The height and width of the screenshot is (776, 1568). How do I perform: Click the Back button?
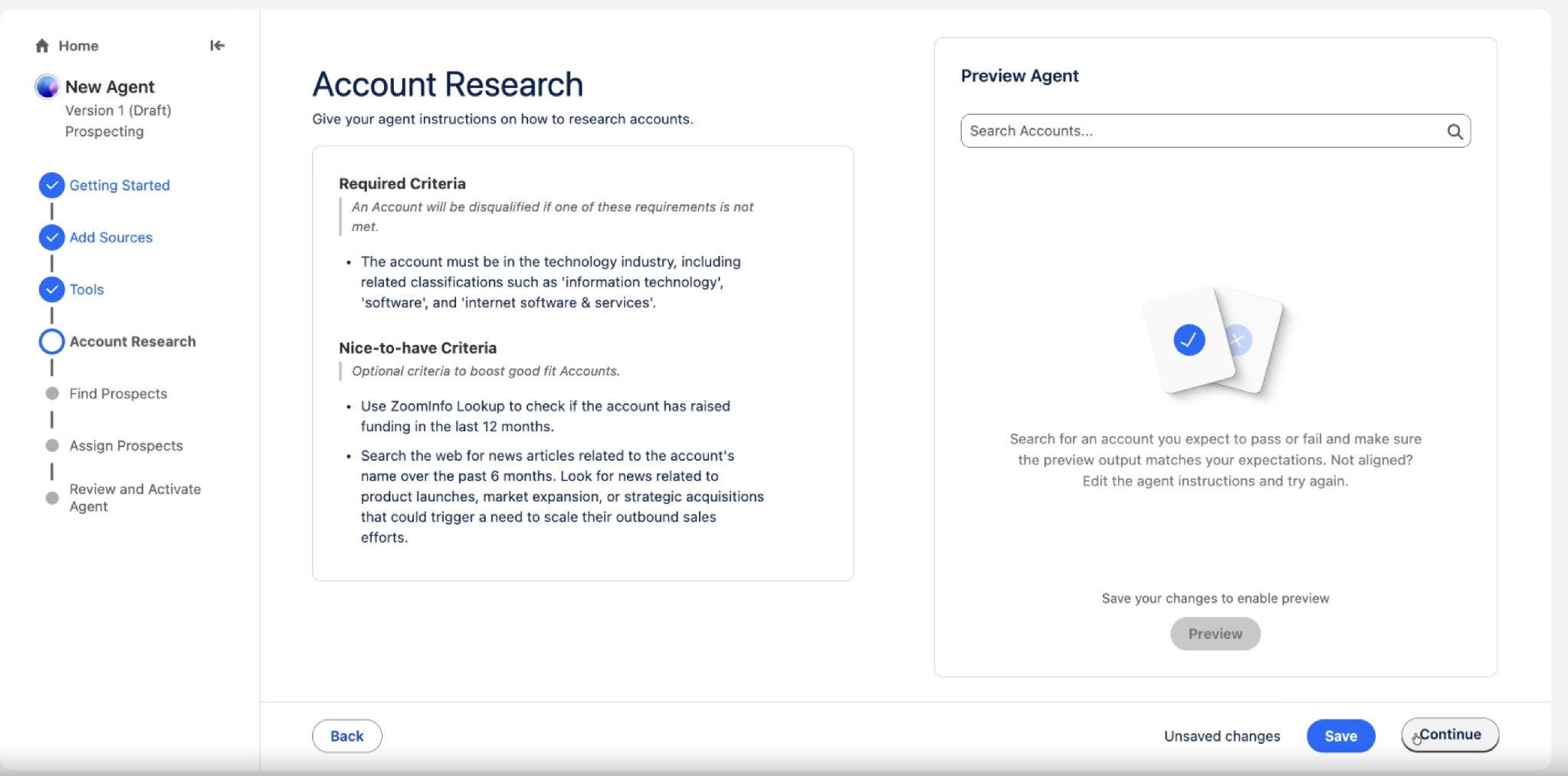tap(347, 736)
